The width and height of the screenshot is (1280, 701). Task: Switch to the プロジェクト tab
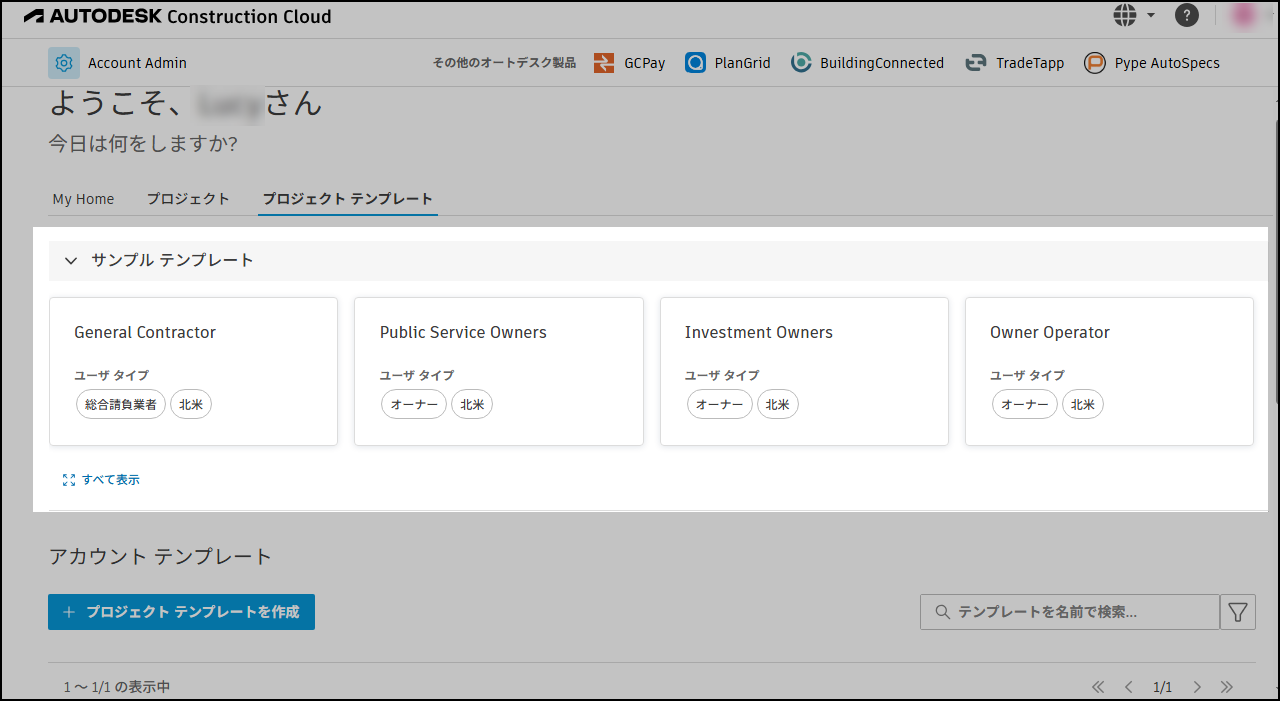click(188, 199)
